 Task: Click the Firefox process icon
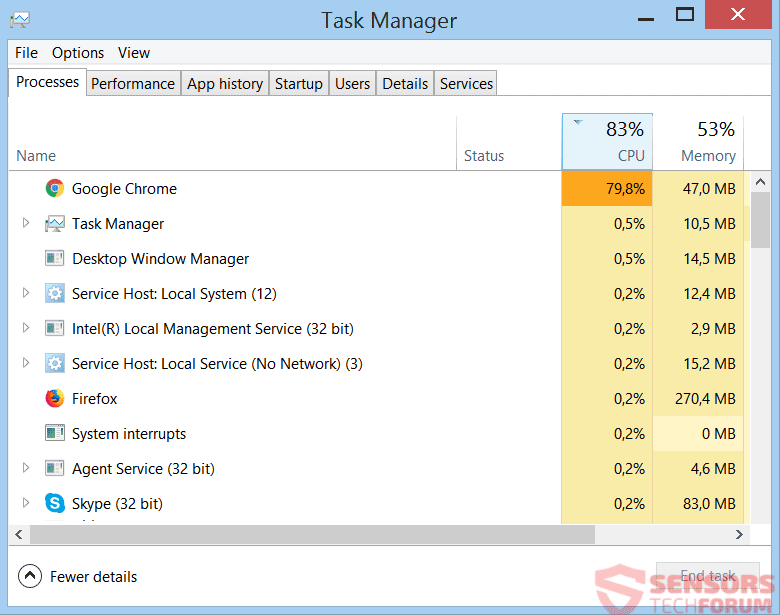[55, 399]
